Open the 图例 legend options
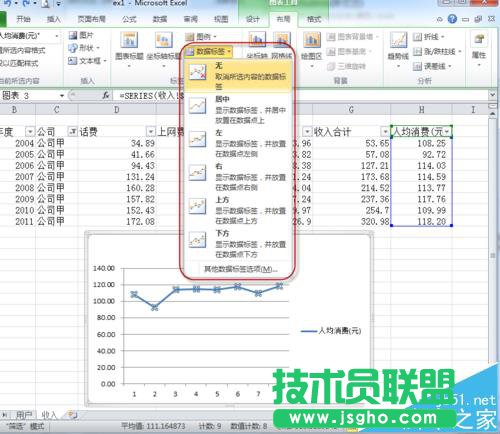This screenshot has height=434, width=500. [x=201, y=36]
